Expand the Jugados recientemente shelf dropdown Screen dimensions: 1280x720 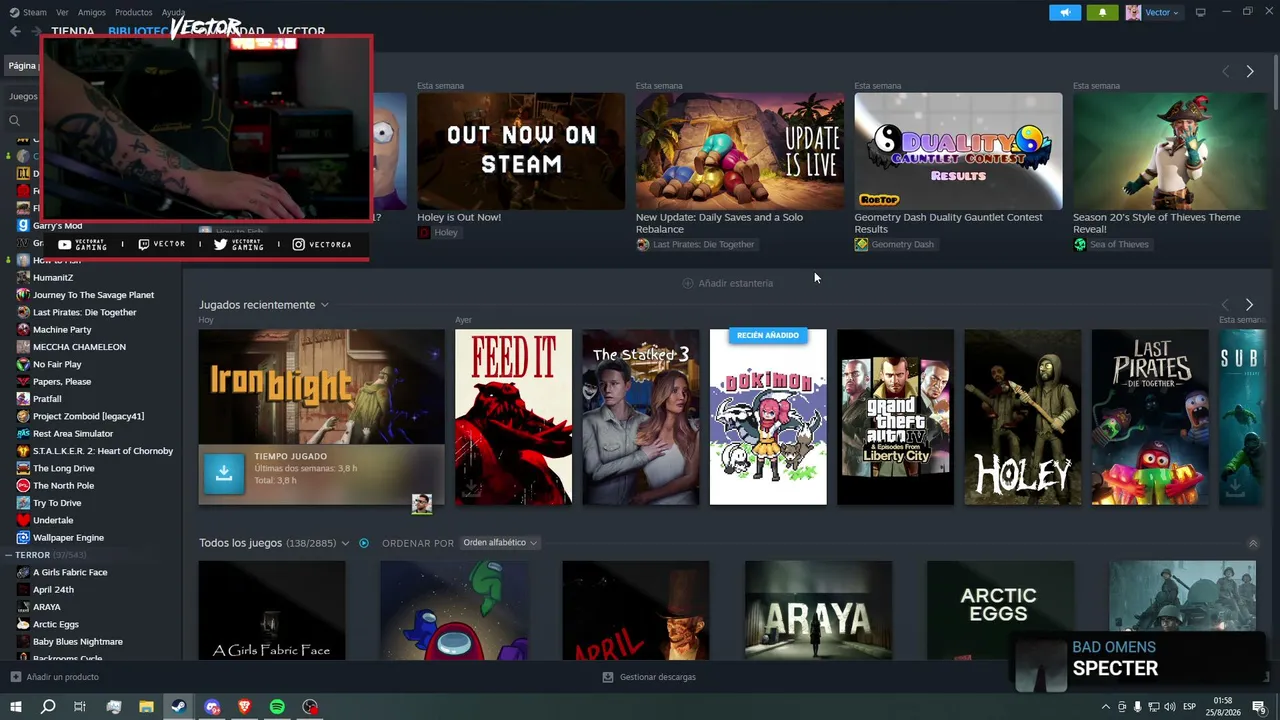[324, 305]
